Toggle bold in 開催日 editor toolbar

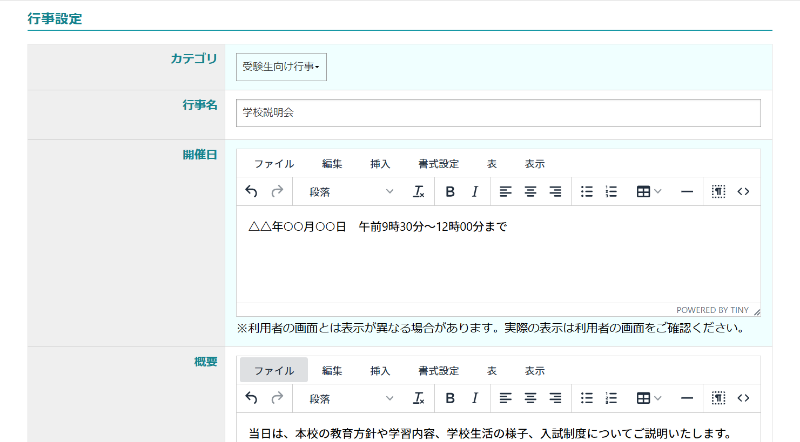click(450, 192)
